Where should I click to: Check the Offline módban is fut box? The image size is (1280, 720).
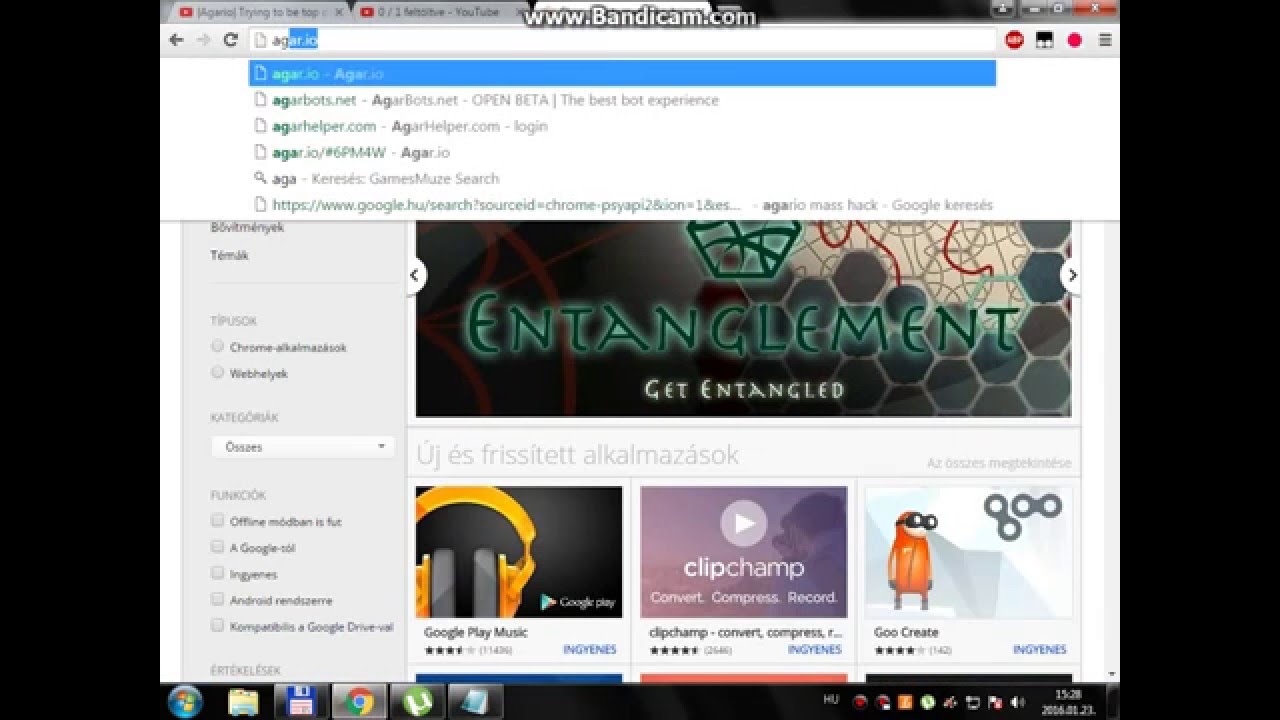click(217, 520)
